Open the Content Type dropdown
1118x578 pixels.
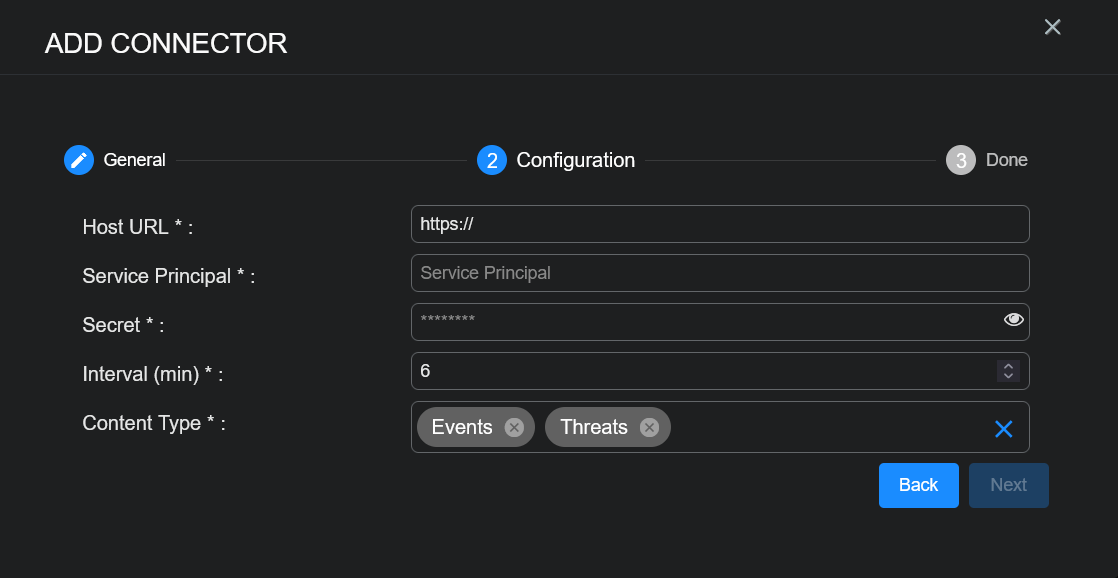coord(830,427)
